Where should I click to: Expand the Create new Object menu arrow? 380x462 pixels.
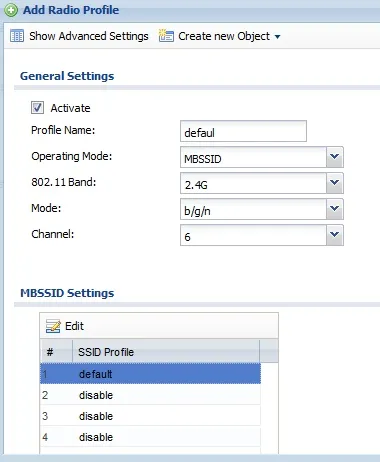(x=277, y=37)
